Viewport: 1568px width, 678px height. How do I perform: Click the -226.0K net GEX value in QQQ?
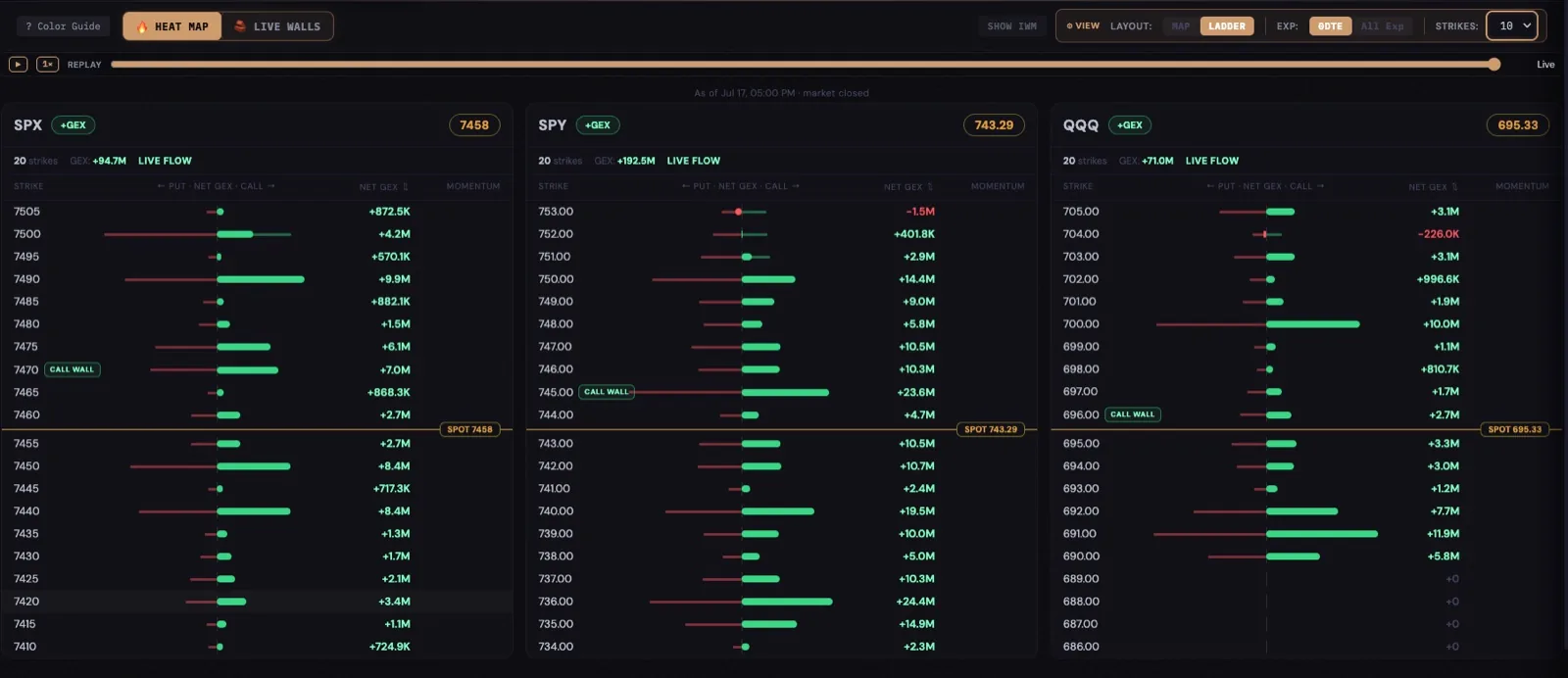pyautogui.click(x=1438, y=234)
